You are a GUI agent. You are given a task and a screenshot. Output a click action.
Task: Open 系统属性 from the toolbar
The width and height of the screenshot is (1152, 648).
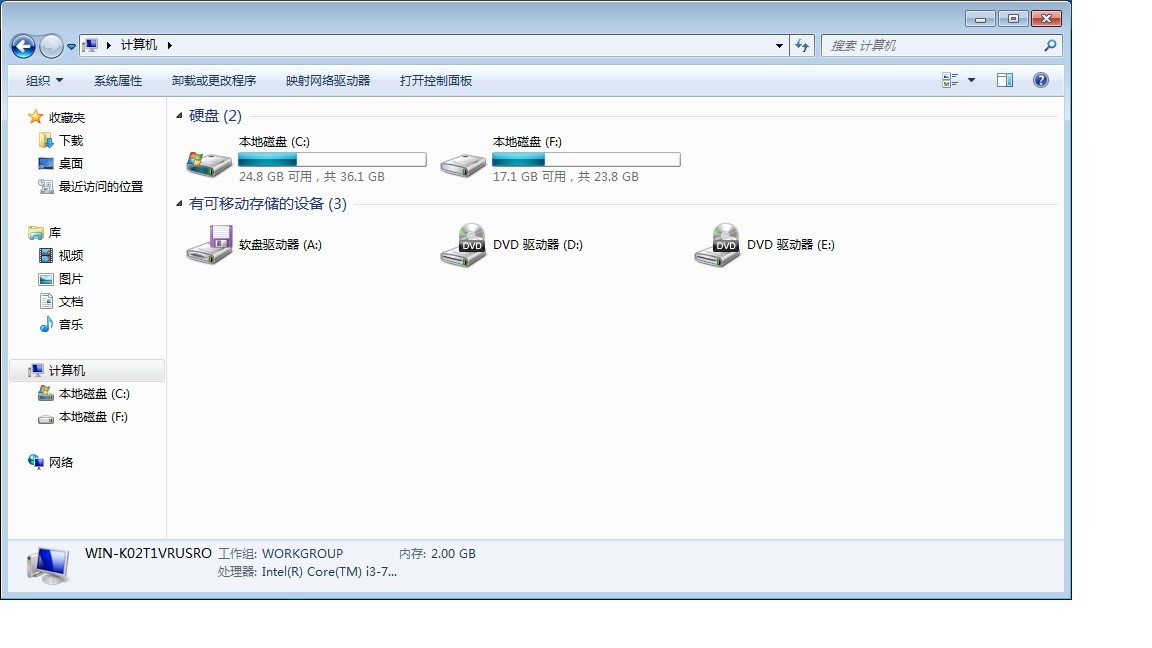pos(118,80)
